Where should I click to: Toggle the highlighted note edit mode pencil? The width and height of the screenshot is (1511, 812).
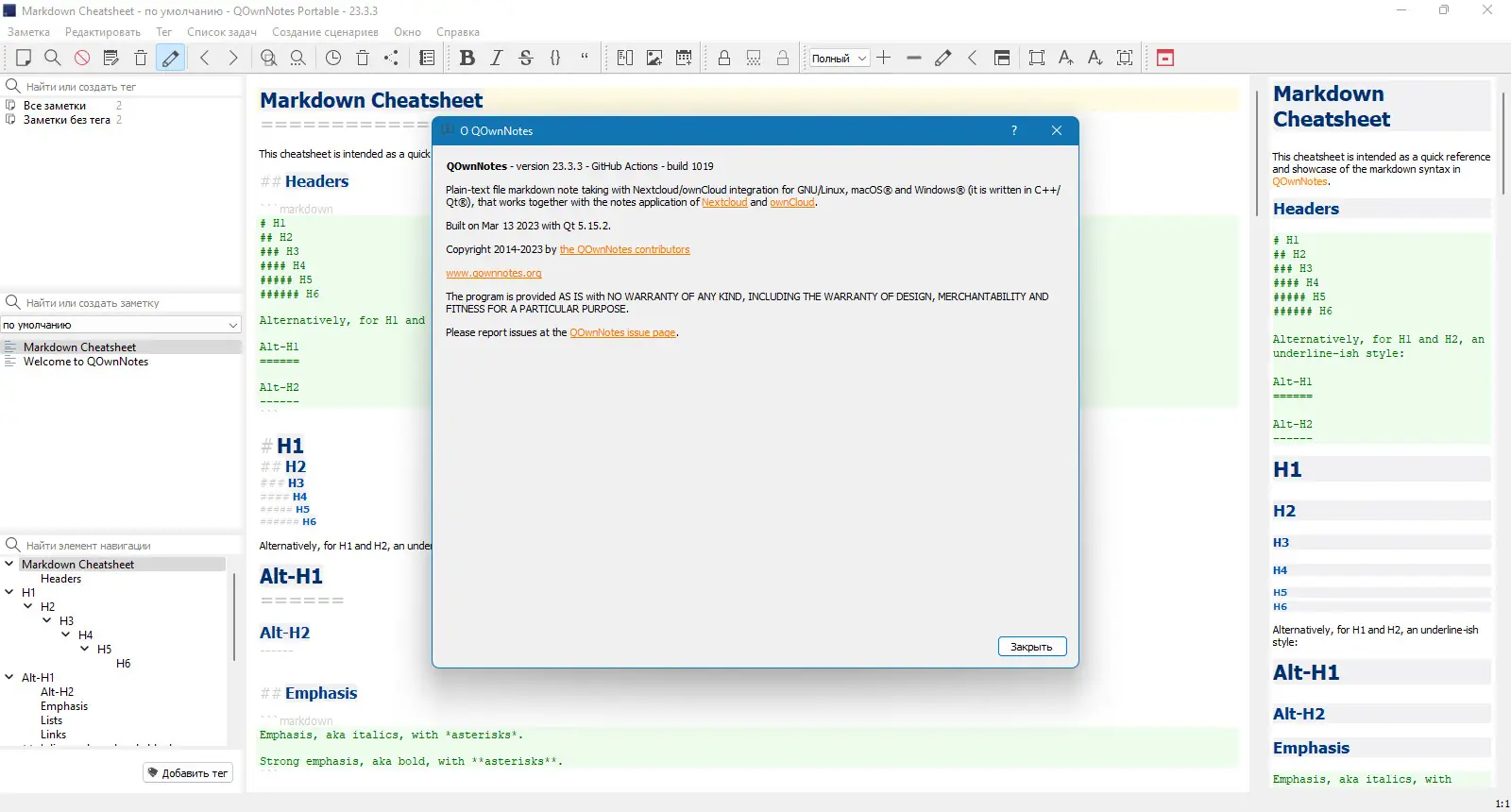170,58
